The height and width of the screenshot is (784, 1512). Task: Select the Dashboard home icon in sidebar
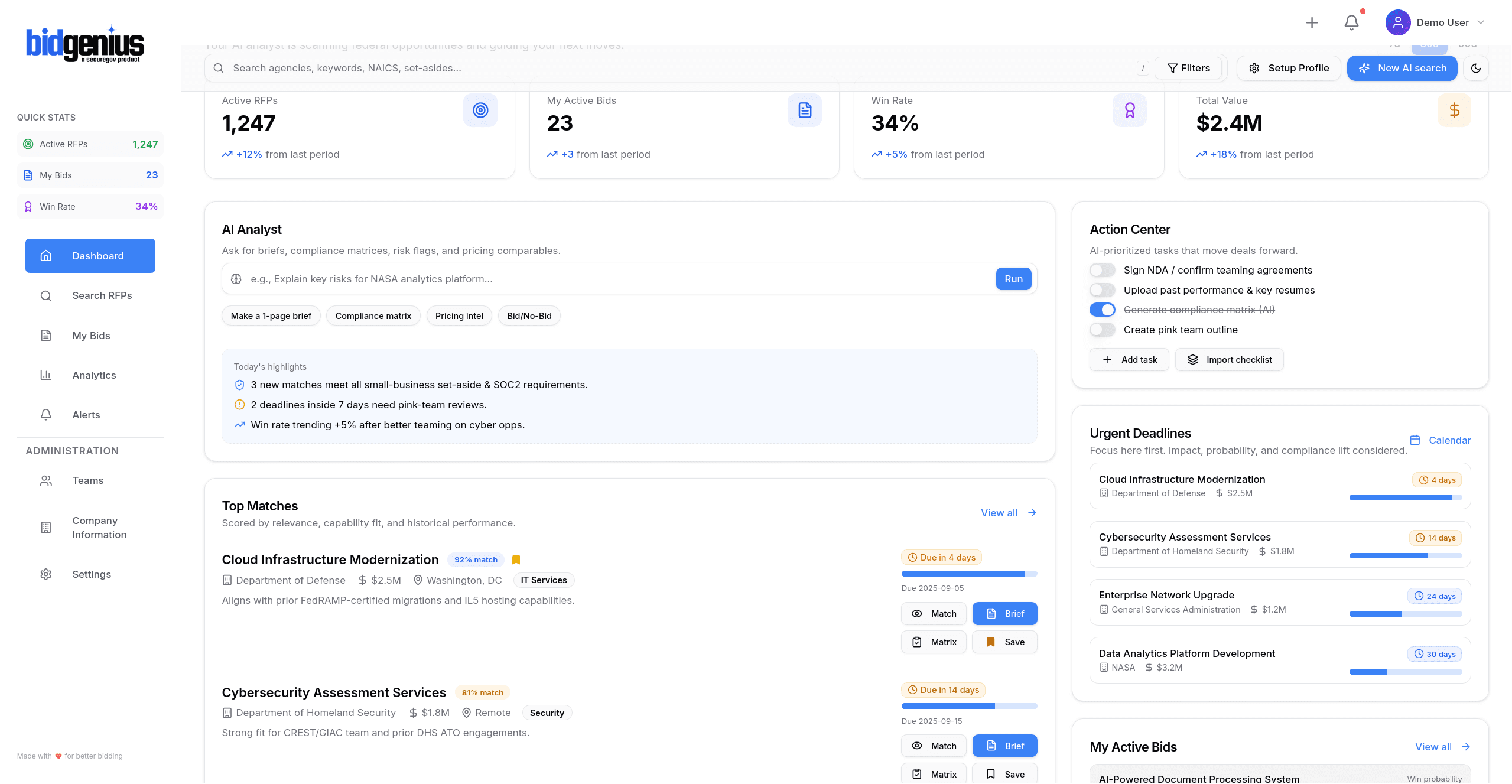click(x=46, y=255)
